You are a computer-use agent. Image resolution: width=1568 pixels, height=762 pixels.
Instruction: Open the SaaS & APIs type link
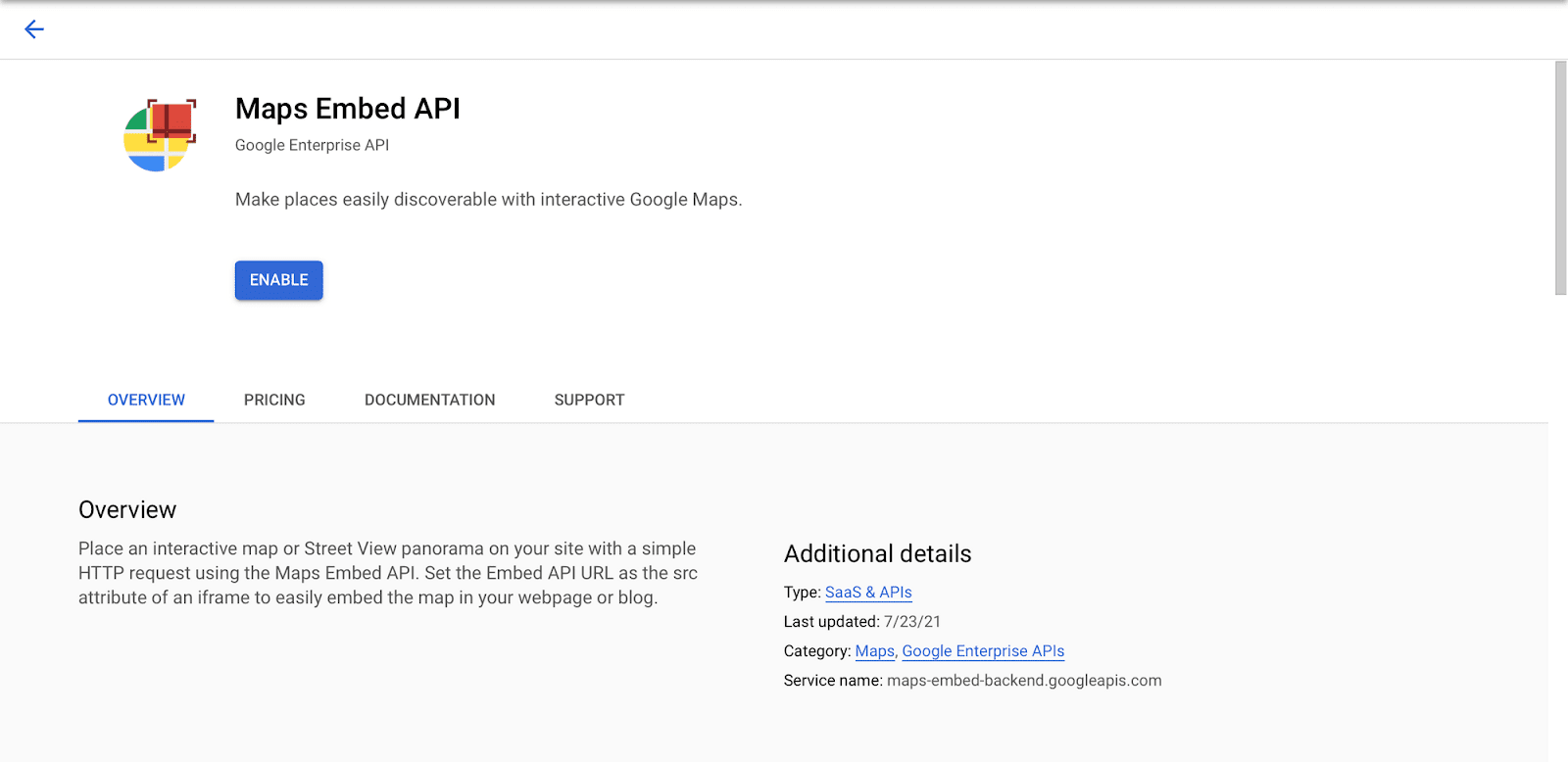pyautogui.click(x=868, y=593)
